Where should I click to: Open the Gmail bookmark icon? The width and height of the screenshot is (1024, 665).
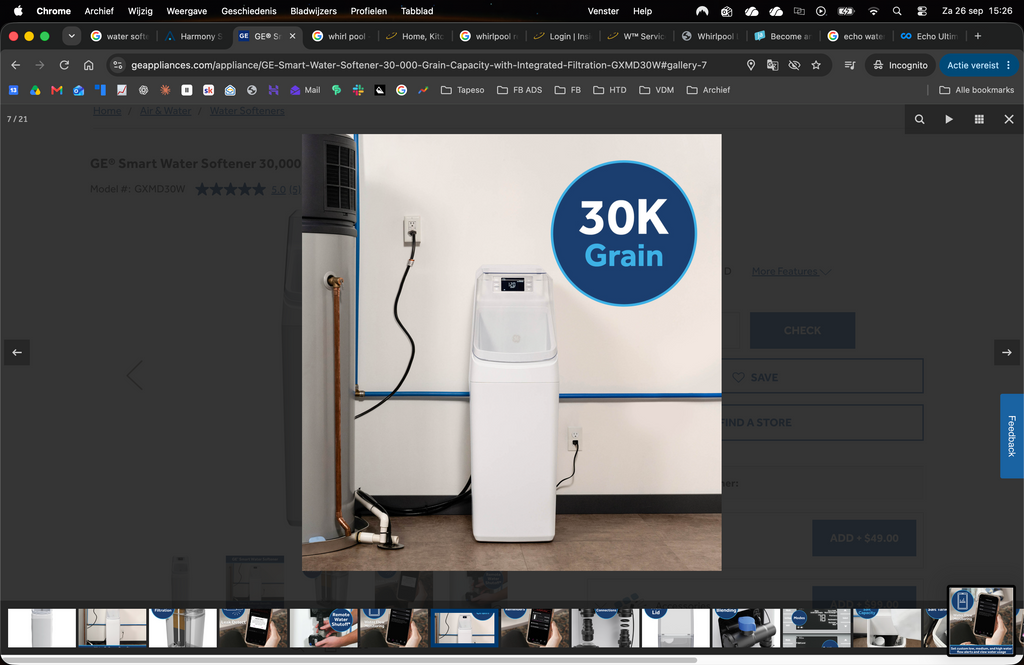click(x=57, y=90)
